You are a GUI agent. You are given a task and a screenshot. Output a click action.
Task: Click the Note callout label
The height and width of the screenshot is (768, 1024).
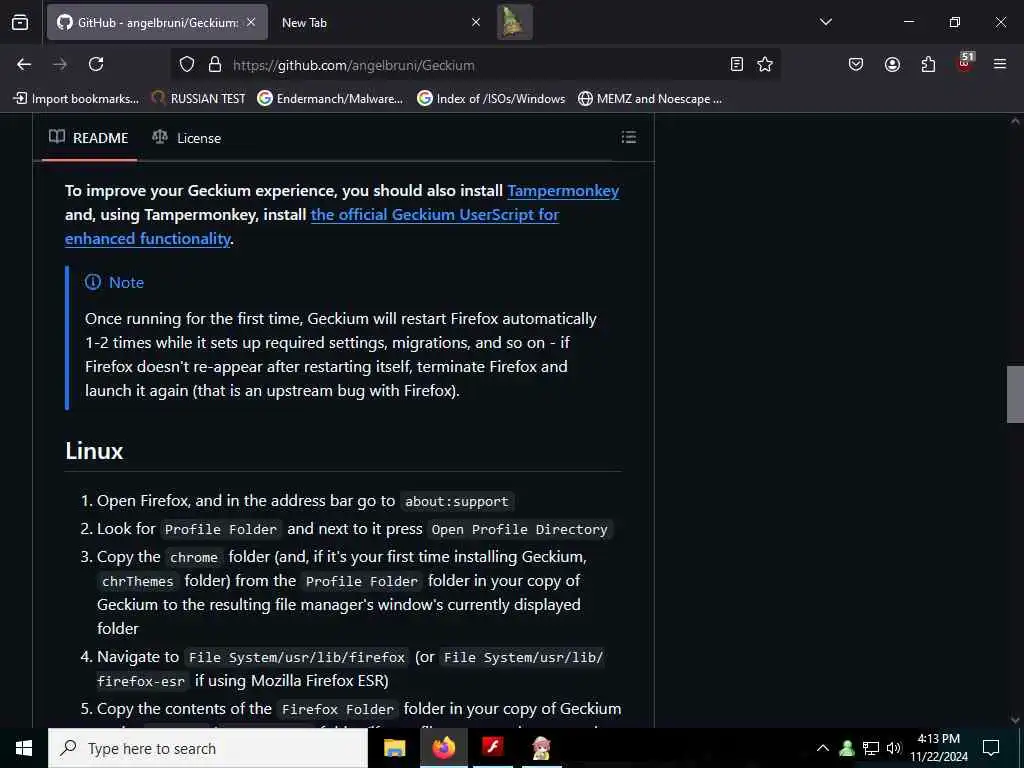point(114,282)
